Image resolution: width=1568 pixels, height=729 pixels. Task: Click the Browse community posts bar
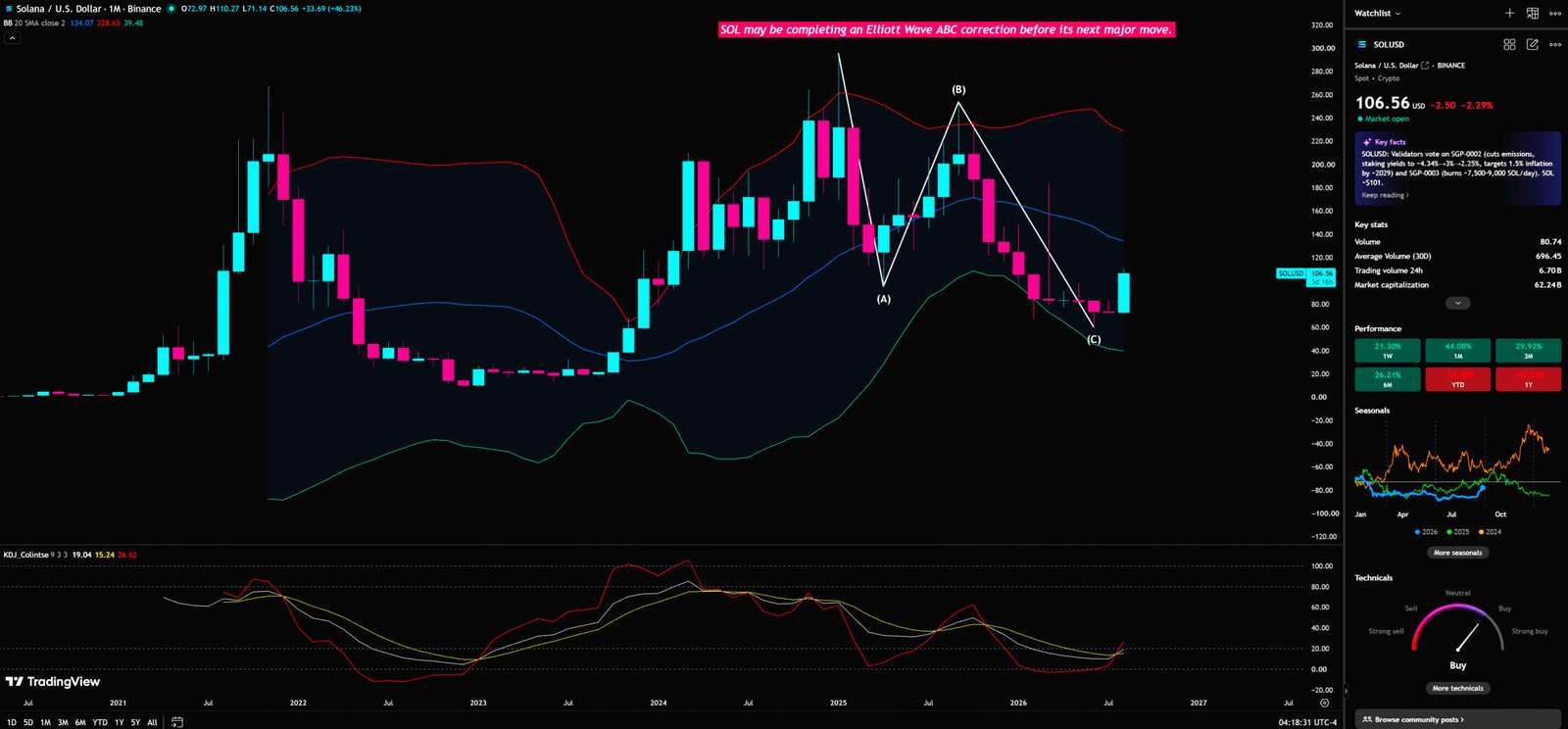[x=1457, y=719]
